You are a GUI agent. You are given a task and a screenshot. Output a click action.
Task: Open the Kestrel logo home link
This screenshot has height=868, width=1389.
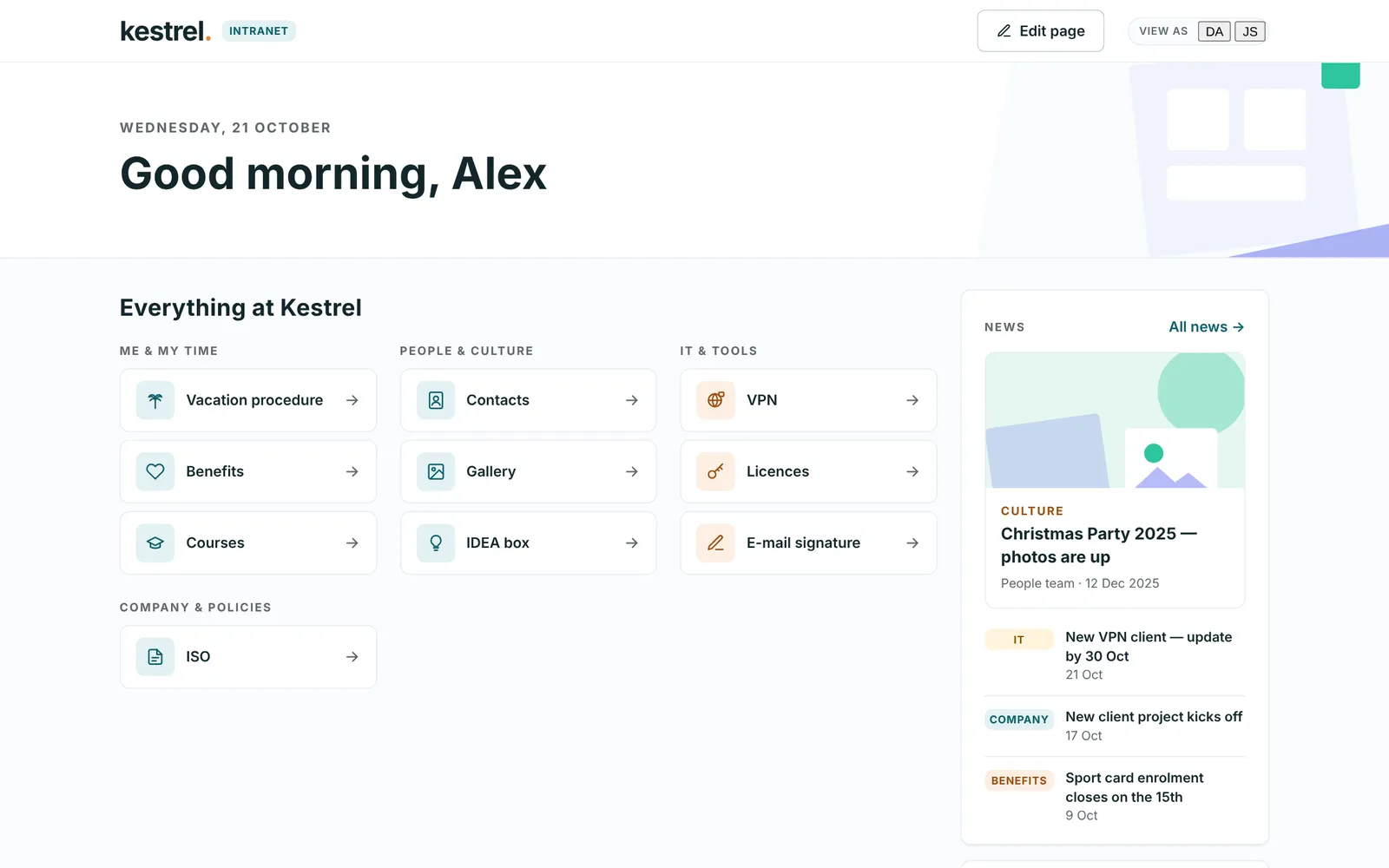(x=165, y=31)
